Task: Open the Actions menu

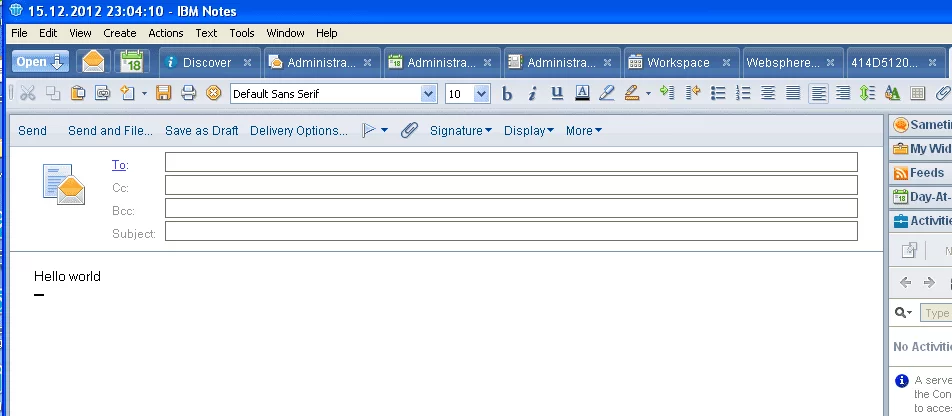Action: pos(166,33)
